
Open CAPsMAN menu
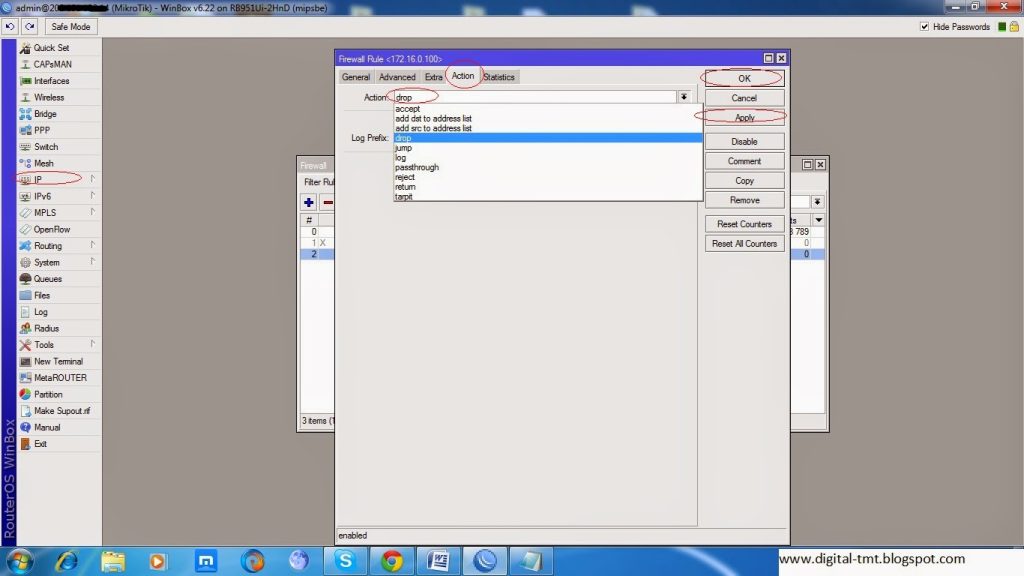(59, 64)
